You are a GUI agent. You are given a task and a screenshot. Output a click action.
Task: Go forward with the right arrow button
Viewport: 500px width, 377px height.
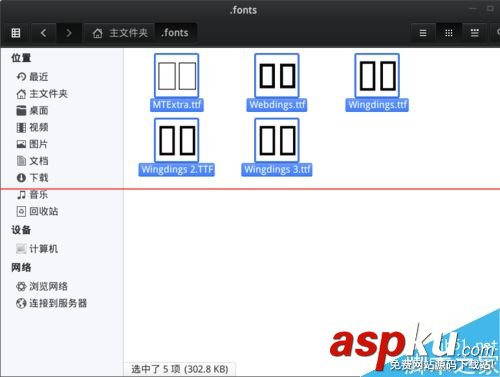(69, 33)
